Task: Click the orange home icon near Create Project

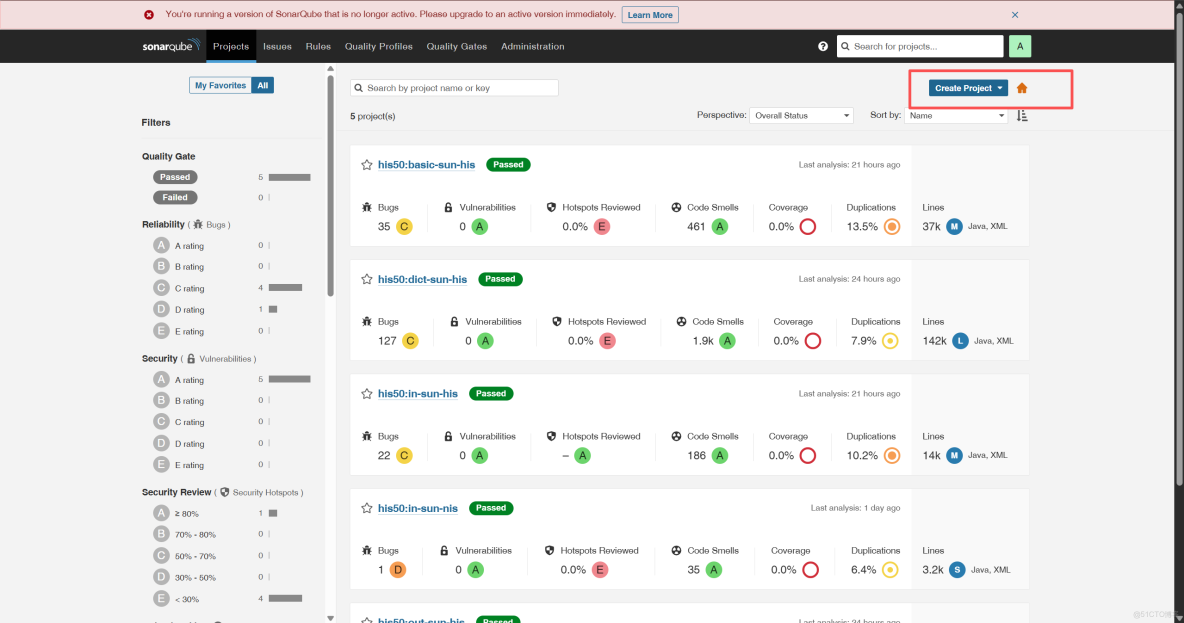Action: (x=1021, y=87)
